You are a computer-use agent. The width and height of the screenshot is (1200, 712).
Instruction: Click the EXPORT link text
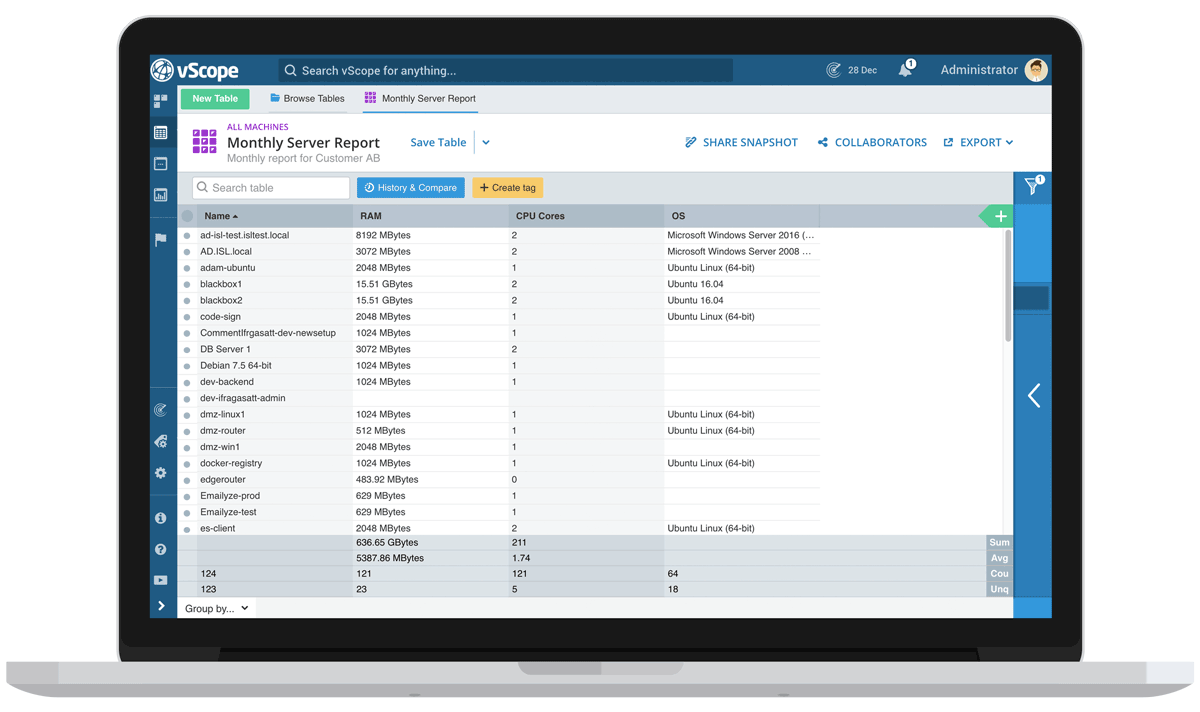(x=980, y=143)
